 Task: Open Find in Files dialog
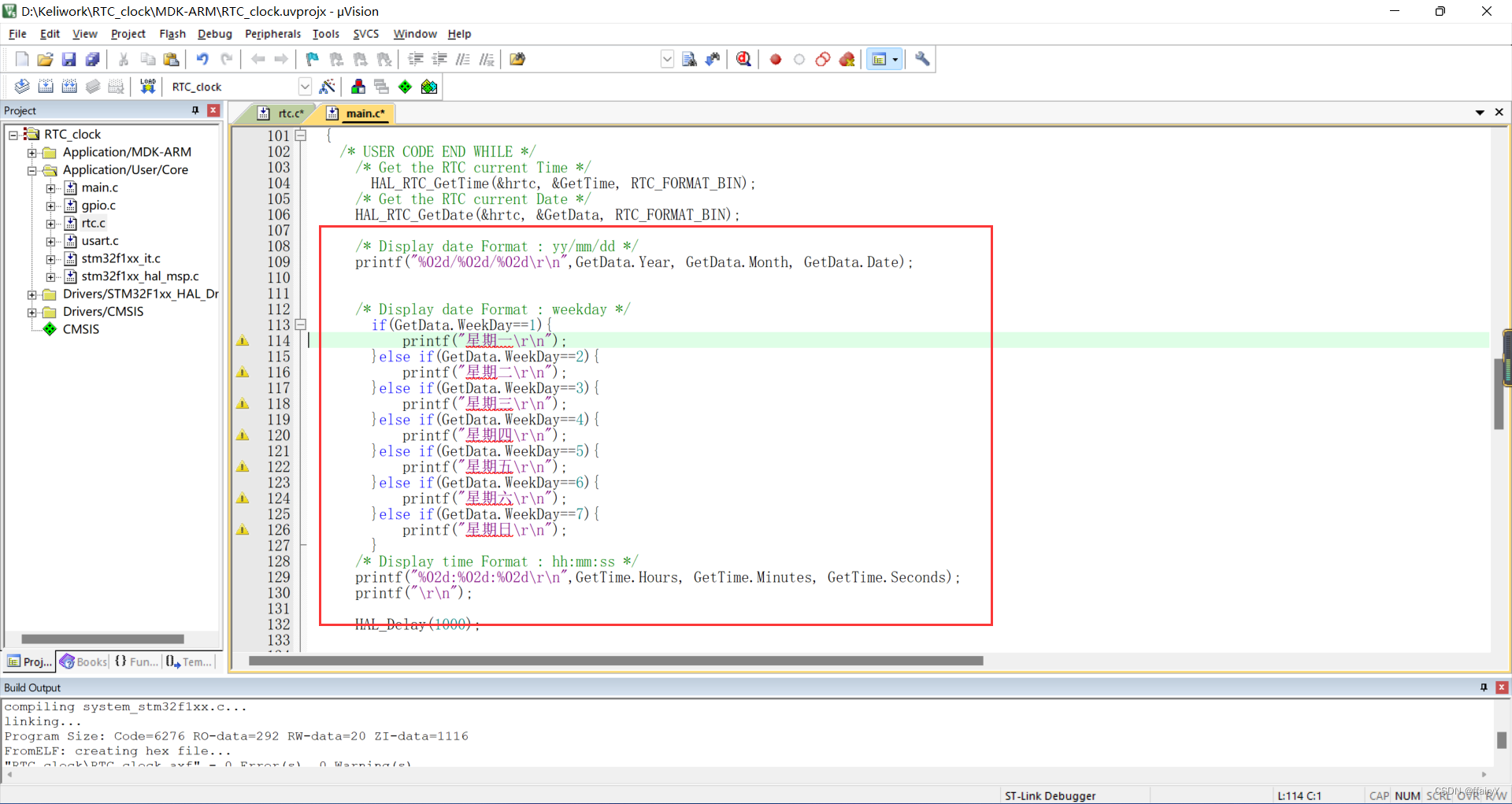click(517, 59)
